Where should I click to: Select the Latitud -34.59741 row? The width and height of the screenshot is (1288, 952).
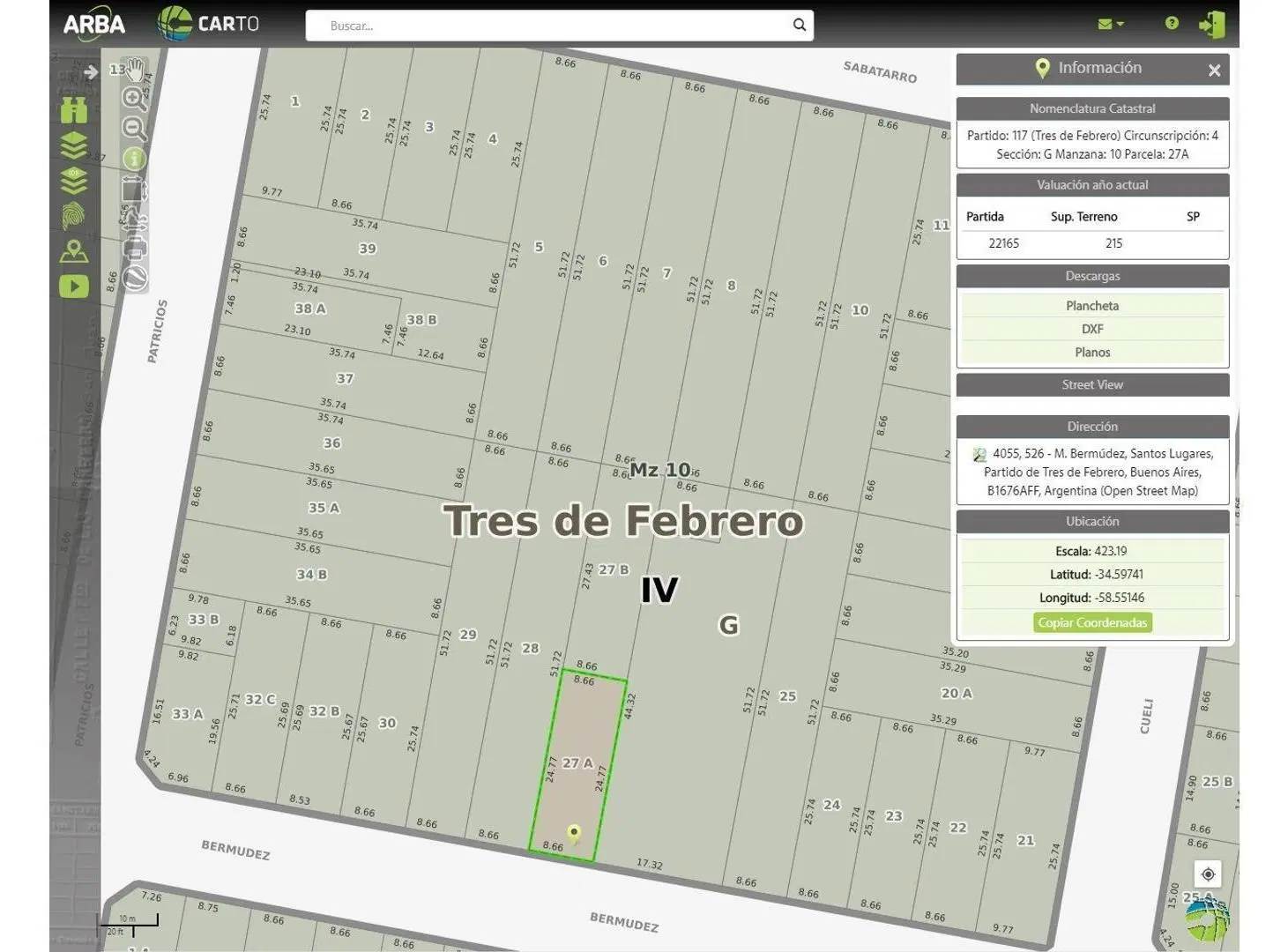pos(1092,574)
